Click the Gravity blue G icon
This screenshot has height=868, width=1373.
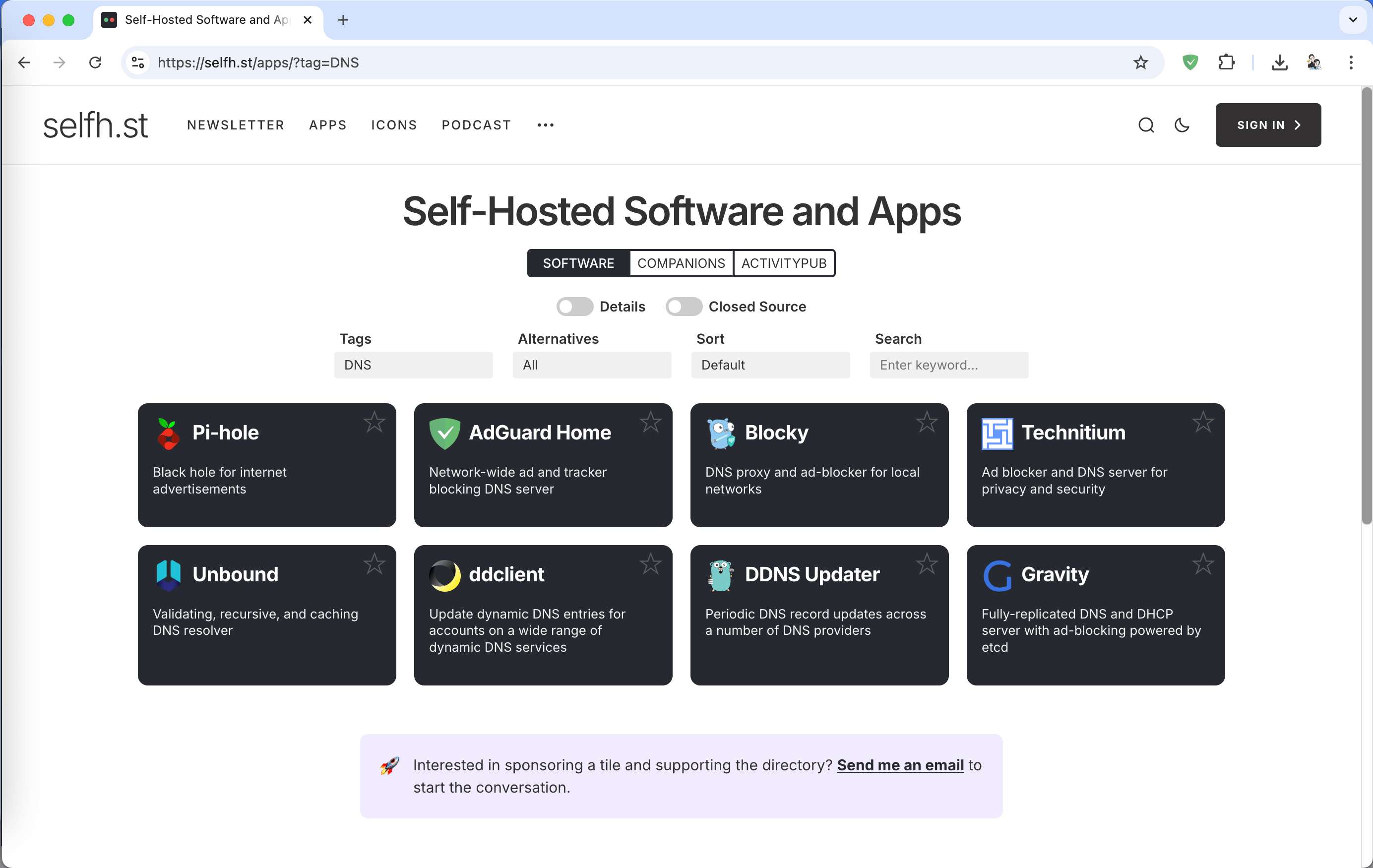tap(997, 575)
